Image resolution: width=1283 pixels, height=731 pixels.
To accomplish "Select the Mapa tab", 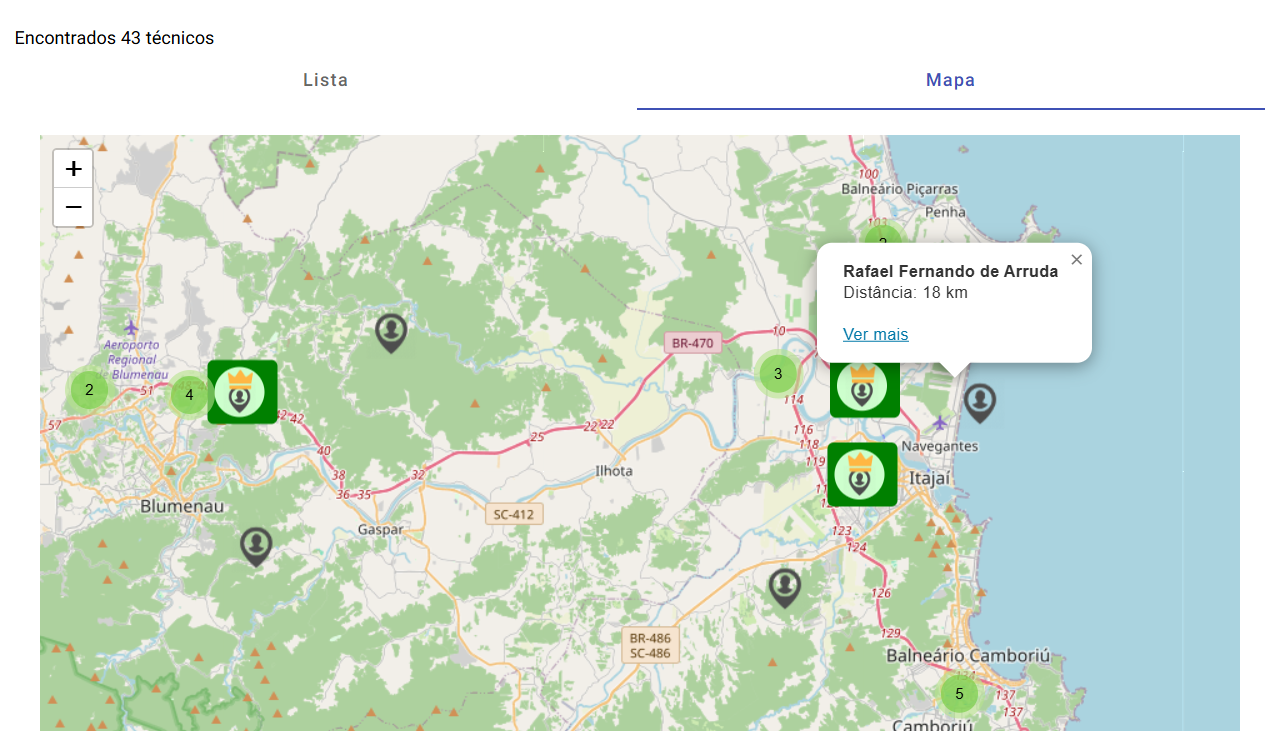I will [x=950, y=80].
